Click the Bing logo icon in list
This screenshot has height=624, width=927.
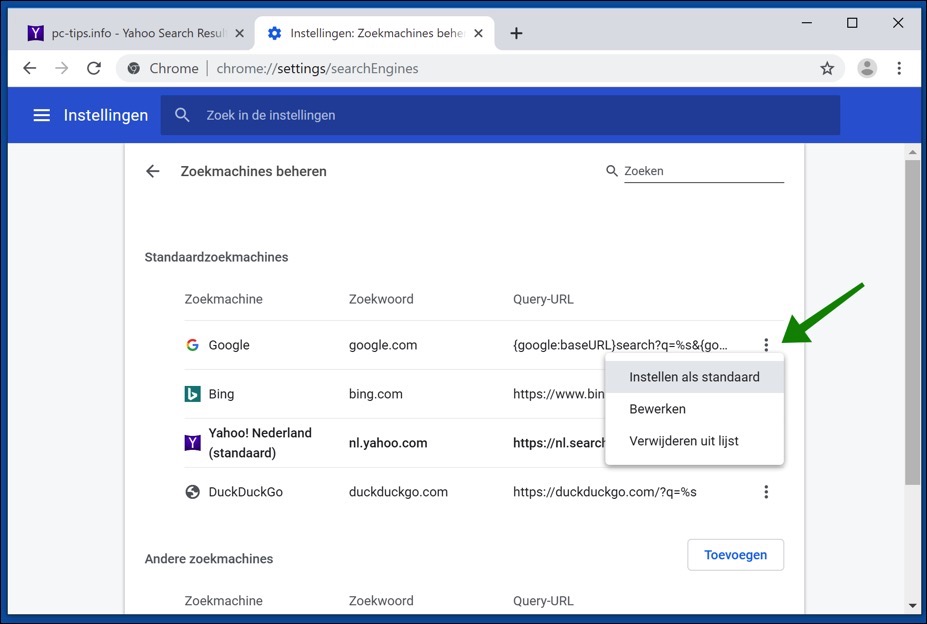tap(192, 394)
